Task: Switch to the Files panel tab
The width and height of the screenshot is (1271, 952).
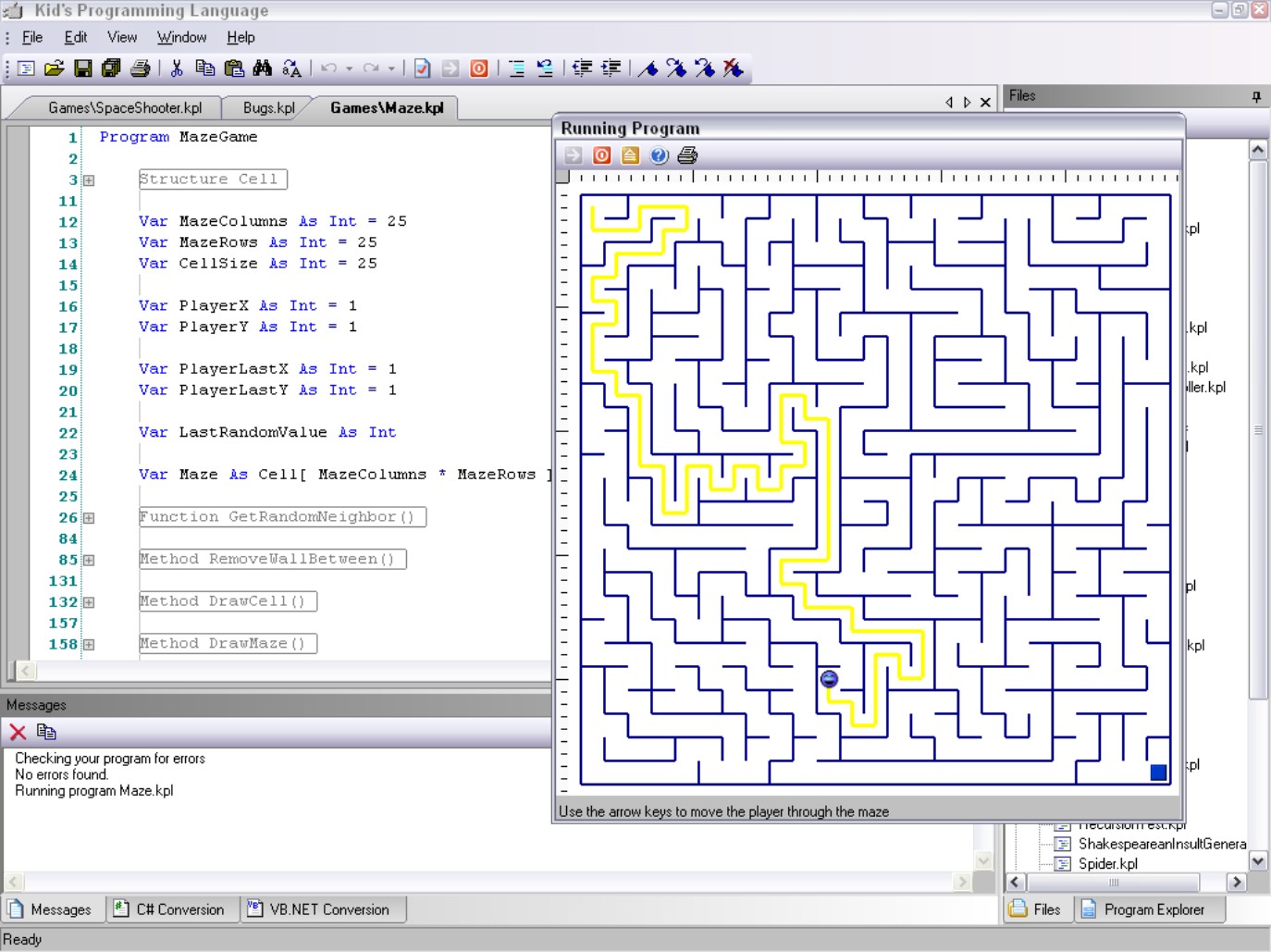Action: tap(1036, 909)
